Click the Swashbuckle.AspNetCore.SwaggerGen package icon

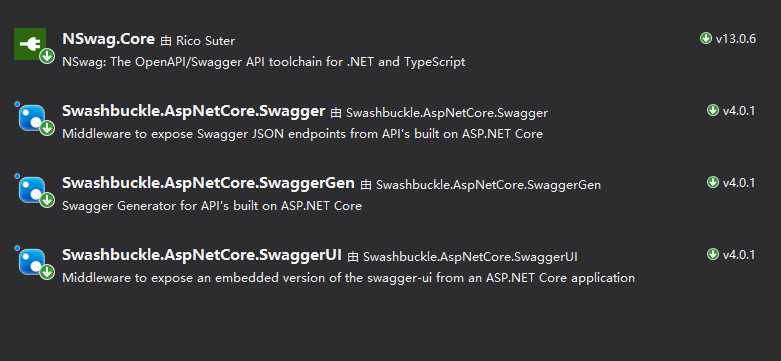[33, 190]
